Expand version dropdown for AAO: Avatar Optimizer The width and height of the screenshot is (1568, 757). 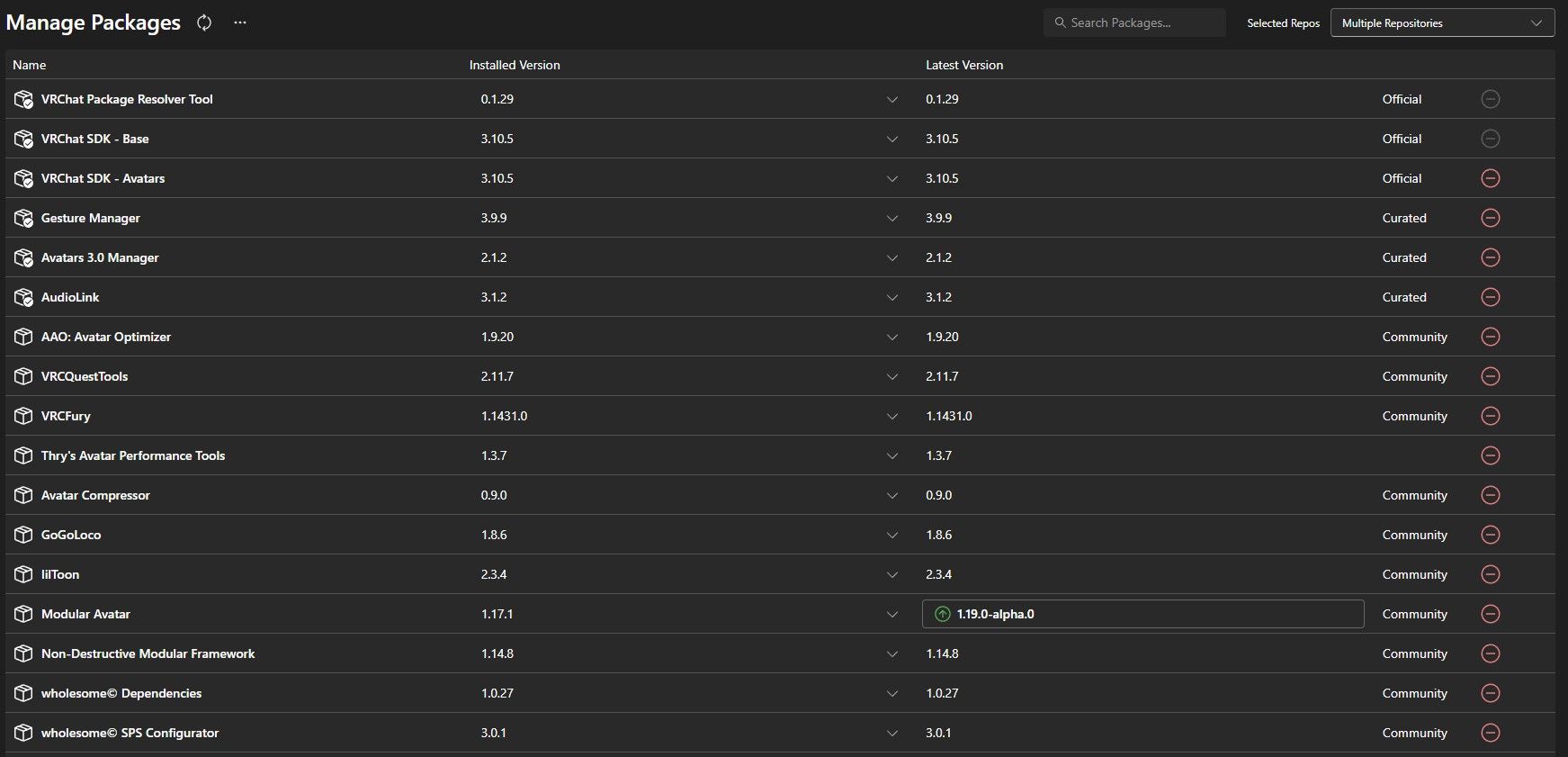(892, 338)
